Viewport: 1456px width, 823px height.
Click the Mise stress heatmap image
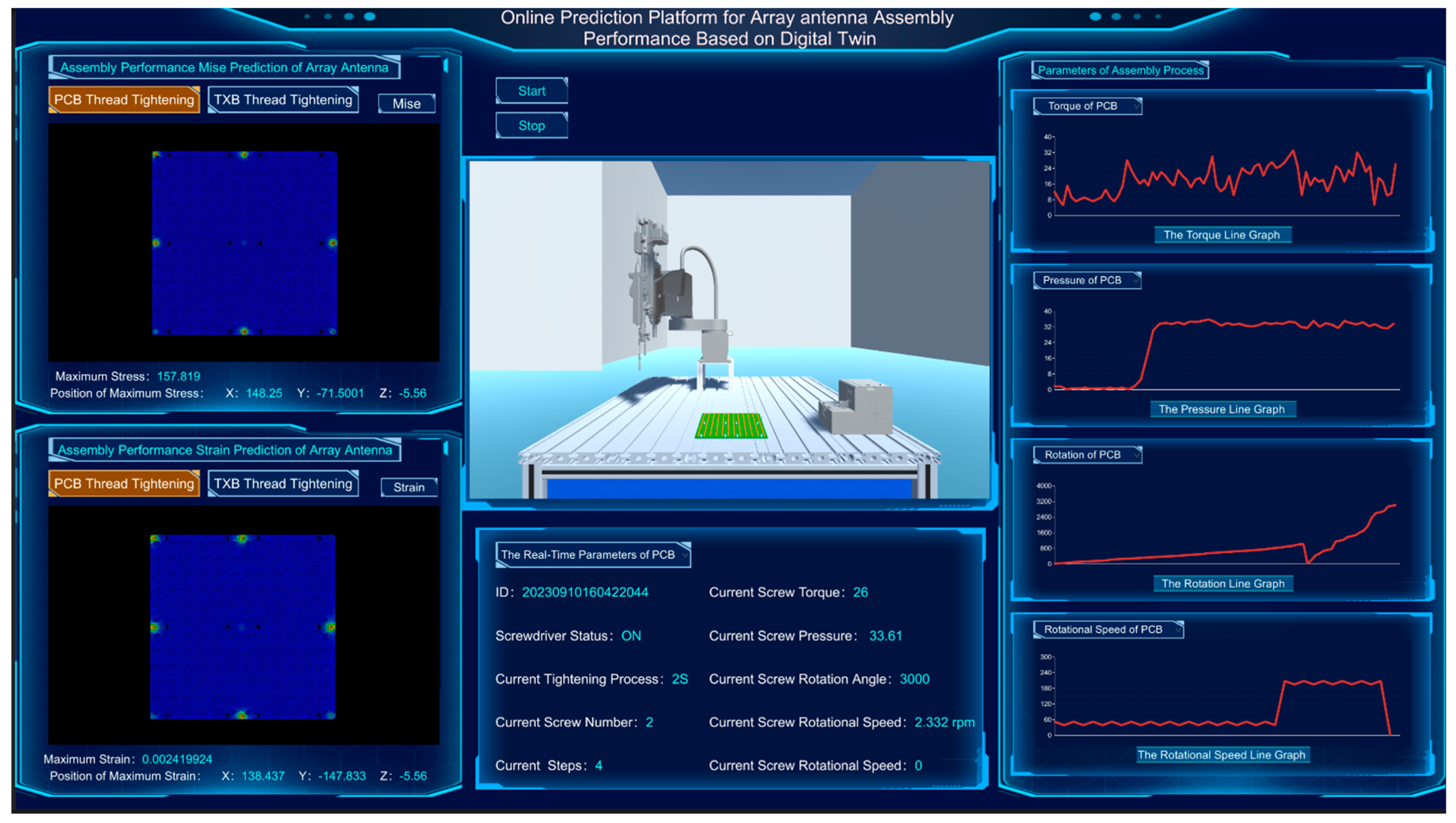click(x=244, y=243)
